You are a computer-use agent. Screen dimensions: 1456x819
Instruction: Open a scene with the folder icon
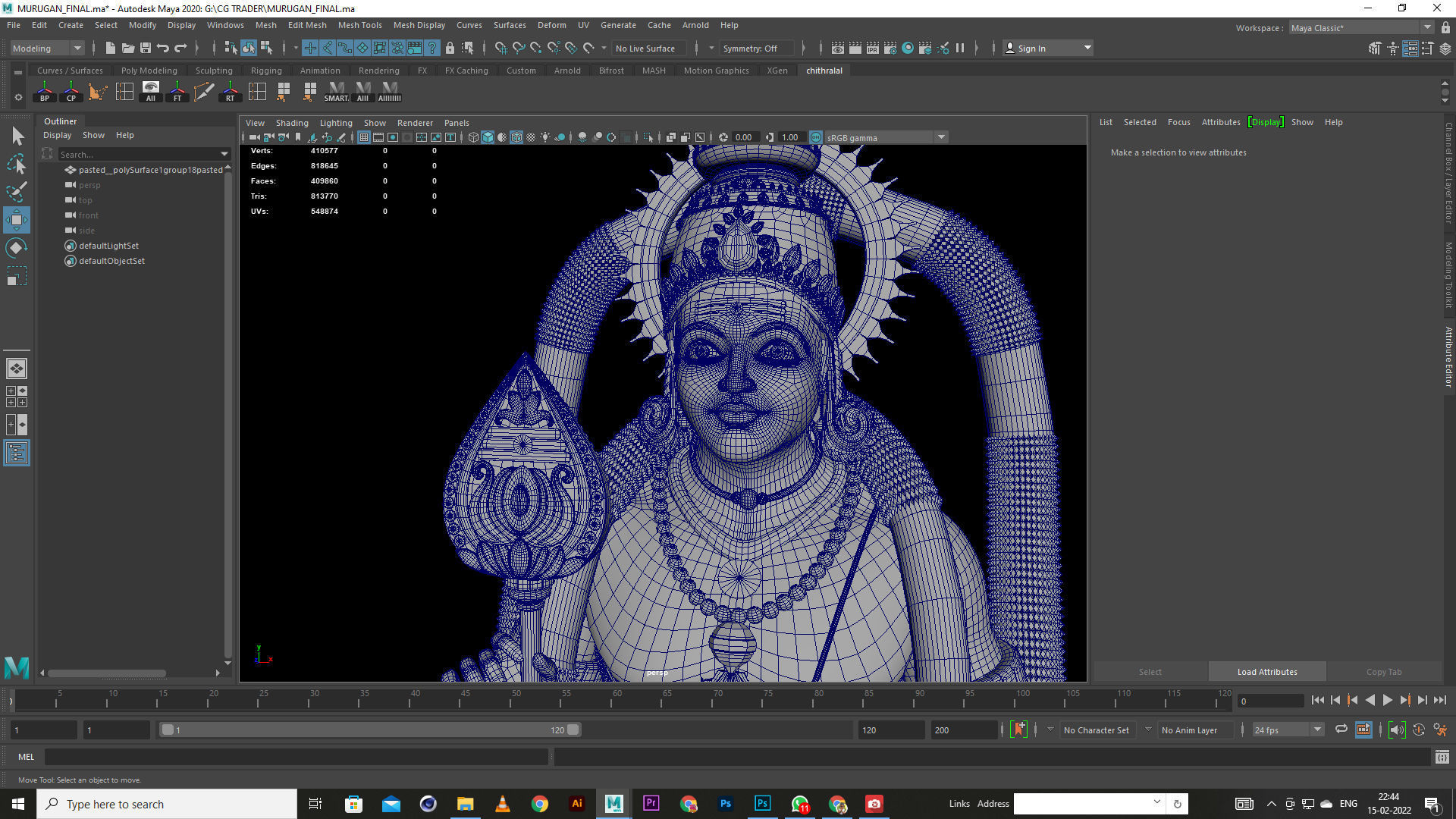[x=128, y=48]
